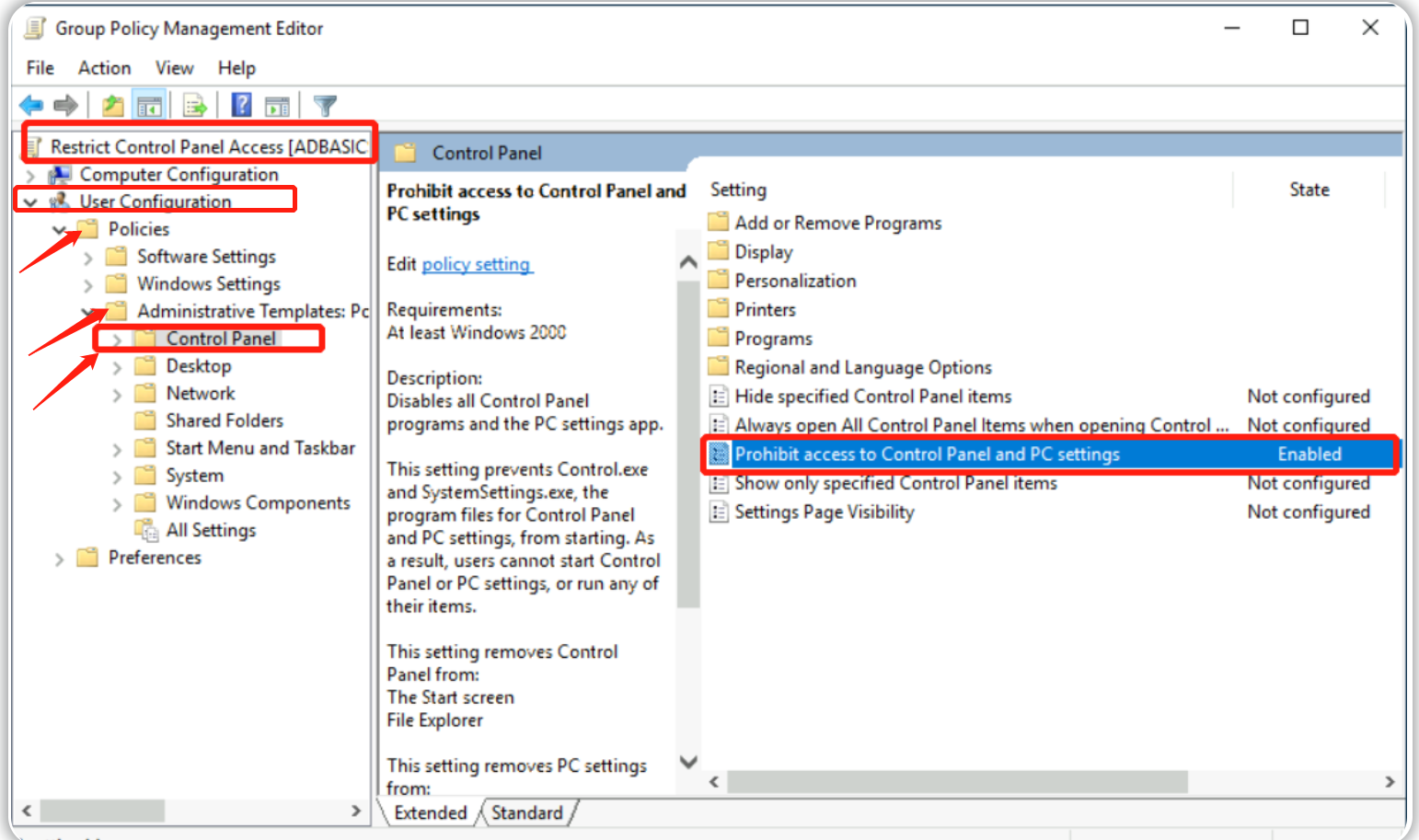Open Help with the question mark icon
Screen dimensions: 1419x840
tap(241, 106)
